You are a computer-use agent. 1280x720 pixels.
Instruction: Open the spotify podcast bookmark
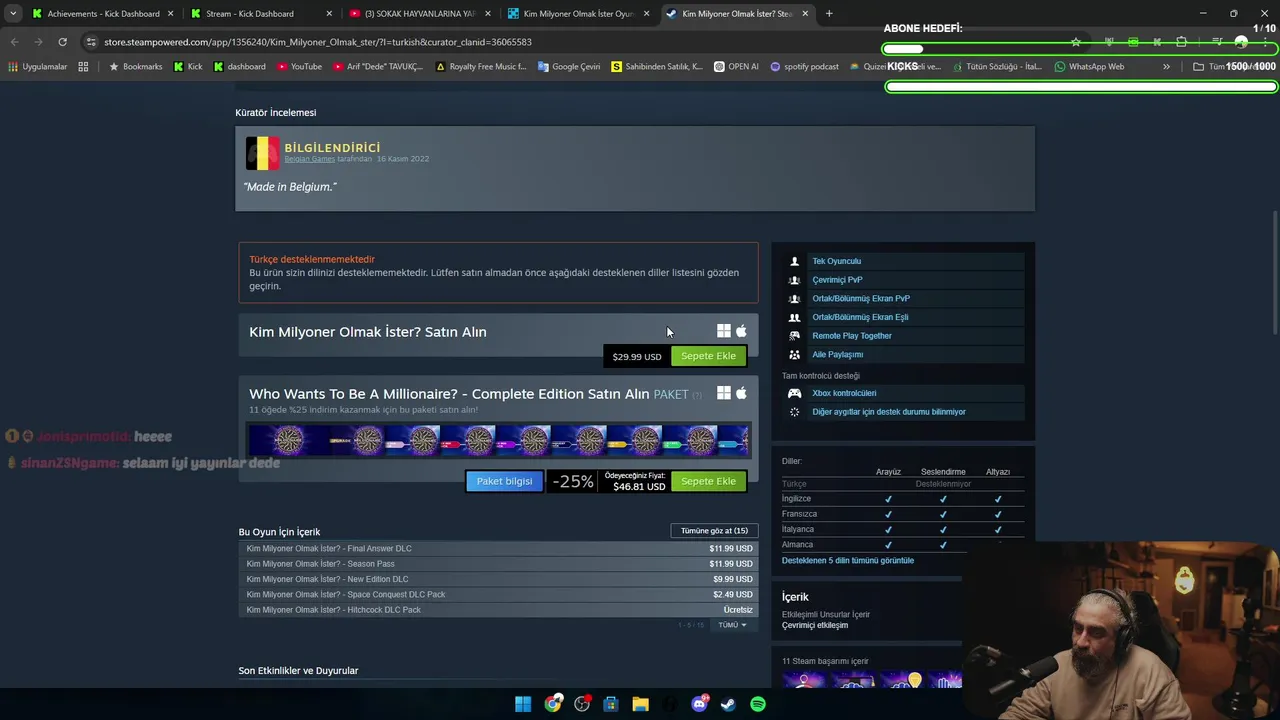pos(804,66)
